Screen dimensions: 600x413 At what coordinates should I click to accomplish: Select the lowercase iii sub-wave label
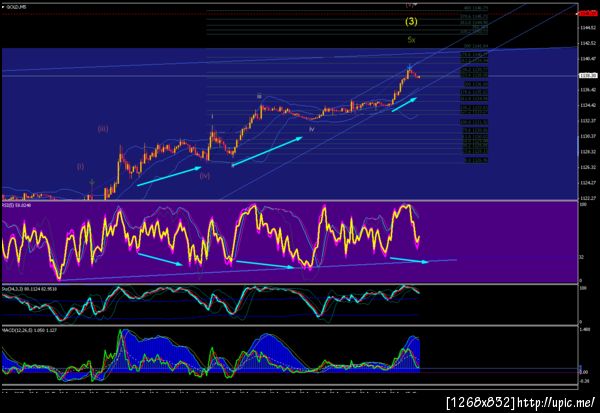259,96
